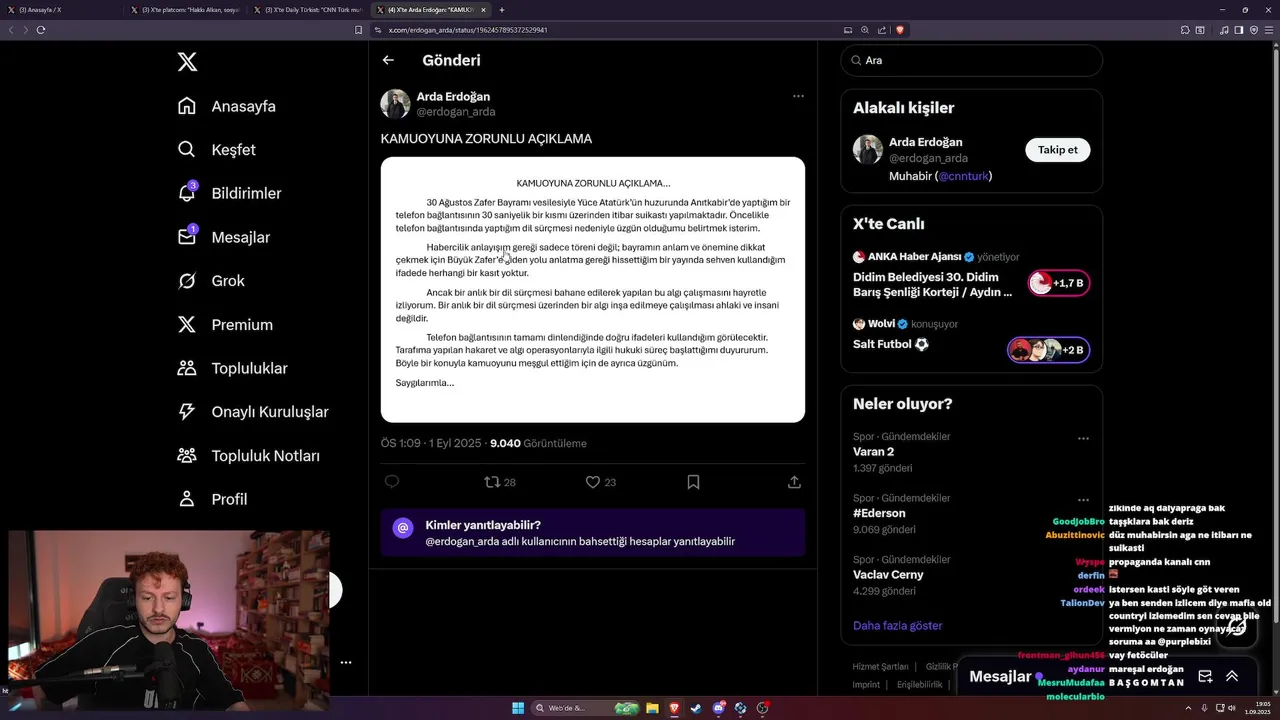Switch to the Anasayfa / X browser tab
This screenshot has height=720, width=1280.
pyautogui.click(x=62, y=10)
